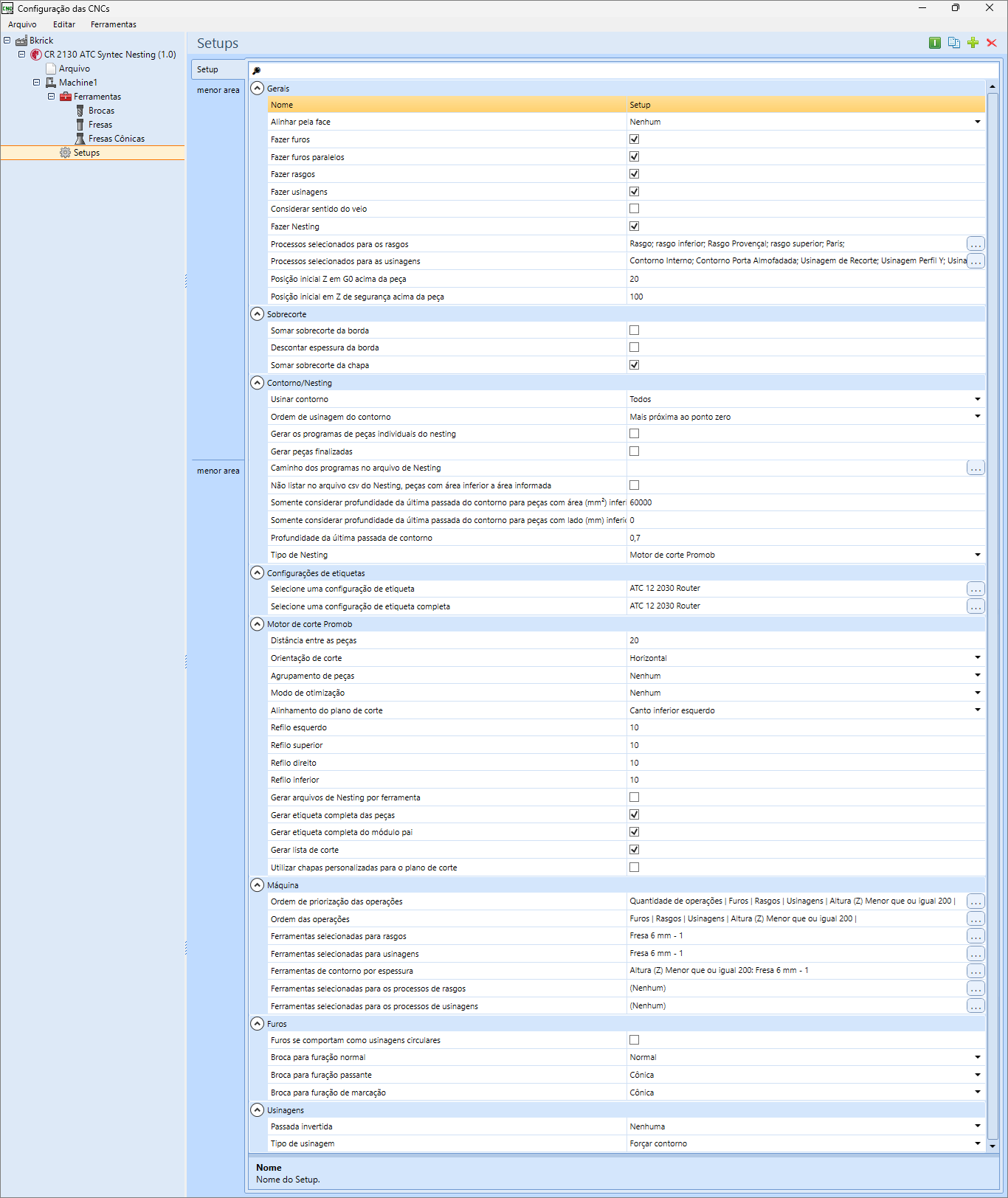
Task: Open the Selecione uma configuração de etiqueta browse button
Action: click(x=976, y=589)
